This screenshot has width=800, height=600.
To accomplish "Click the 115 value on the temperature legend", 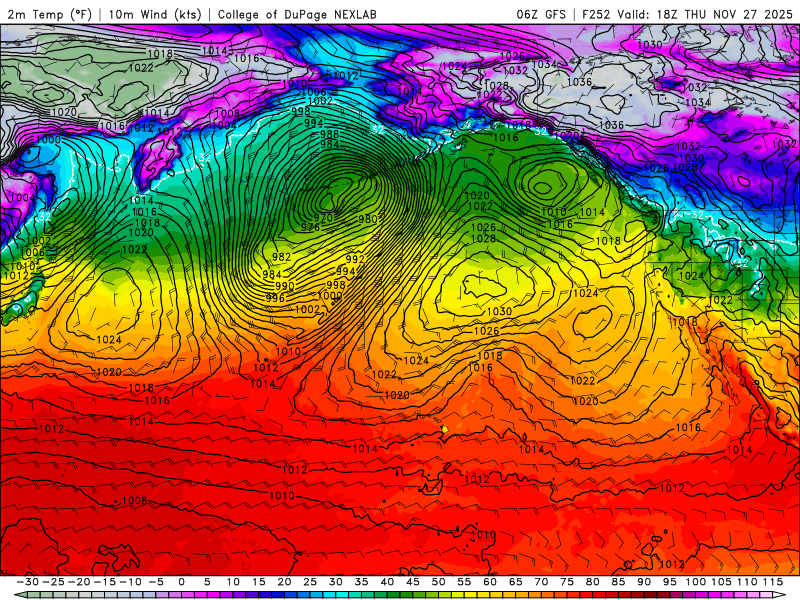I will (772, 582).
